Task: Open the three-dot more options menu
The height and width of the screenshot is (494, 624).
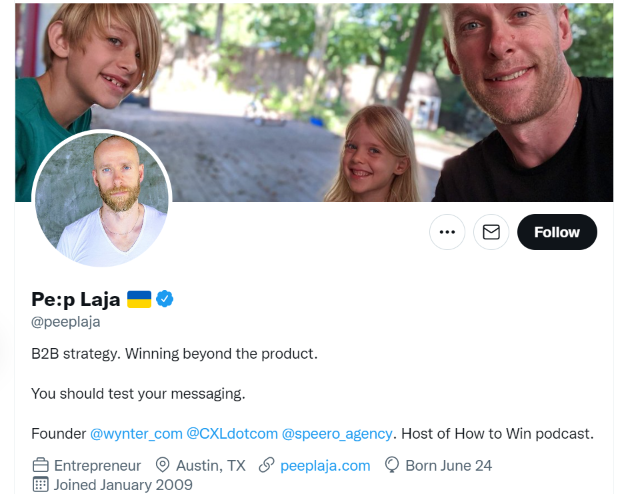Action: pyautogui.click(x=447, y=232)
